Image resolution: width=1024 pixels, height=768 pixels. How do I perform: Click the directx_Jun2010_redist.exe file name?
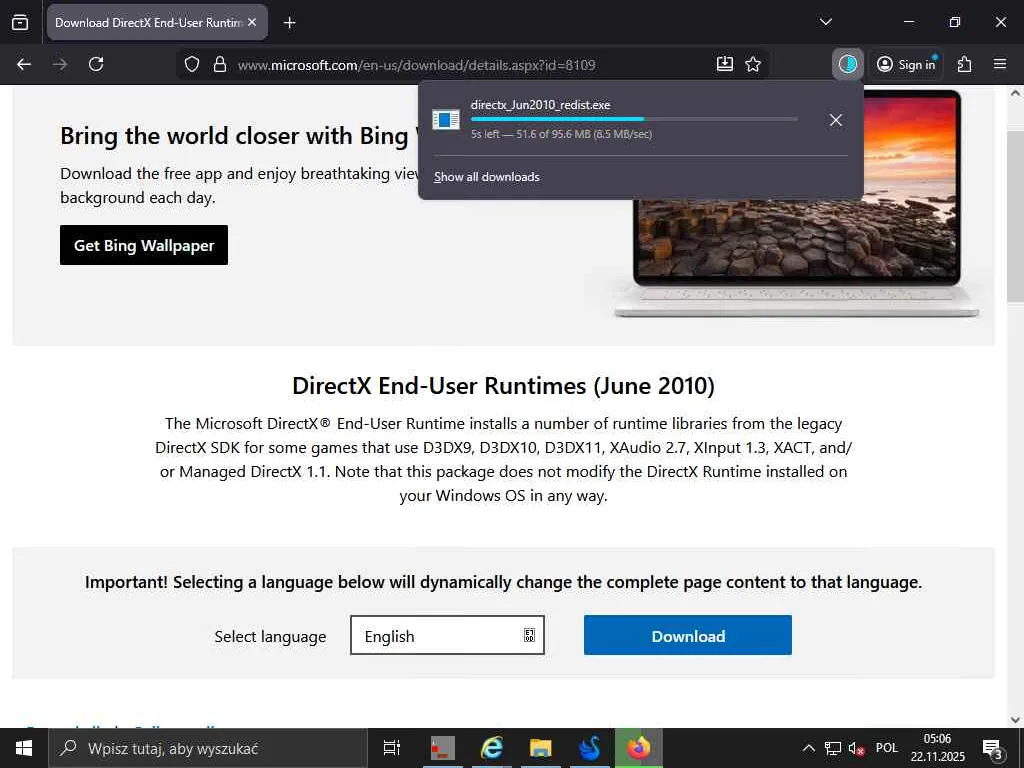[540, 105]
